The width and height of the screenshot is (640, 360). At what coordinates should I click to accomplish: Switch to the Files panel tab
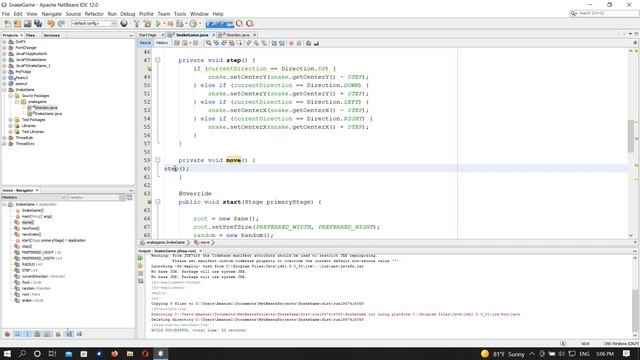pyautogui.click(x=31, y=36)
